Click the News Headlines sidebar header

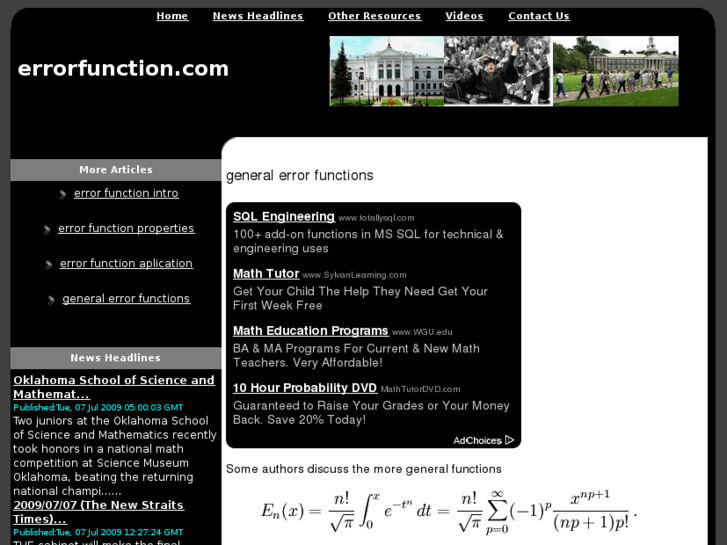[x=115, y=358]
